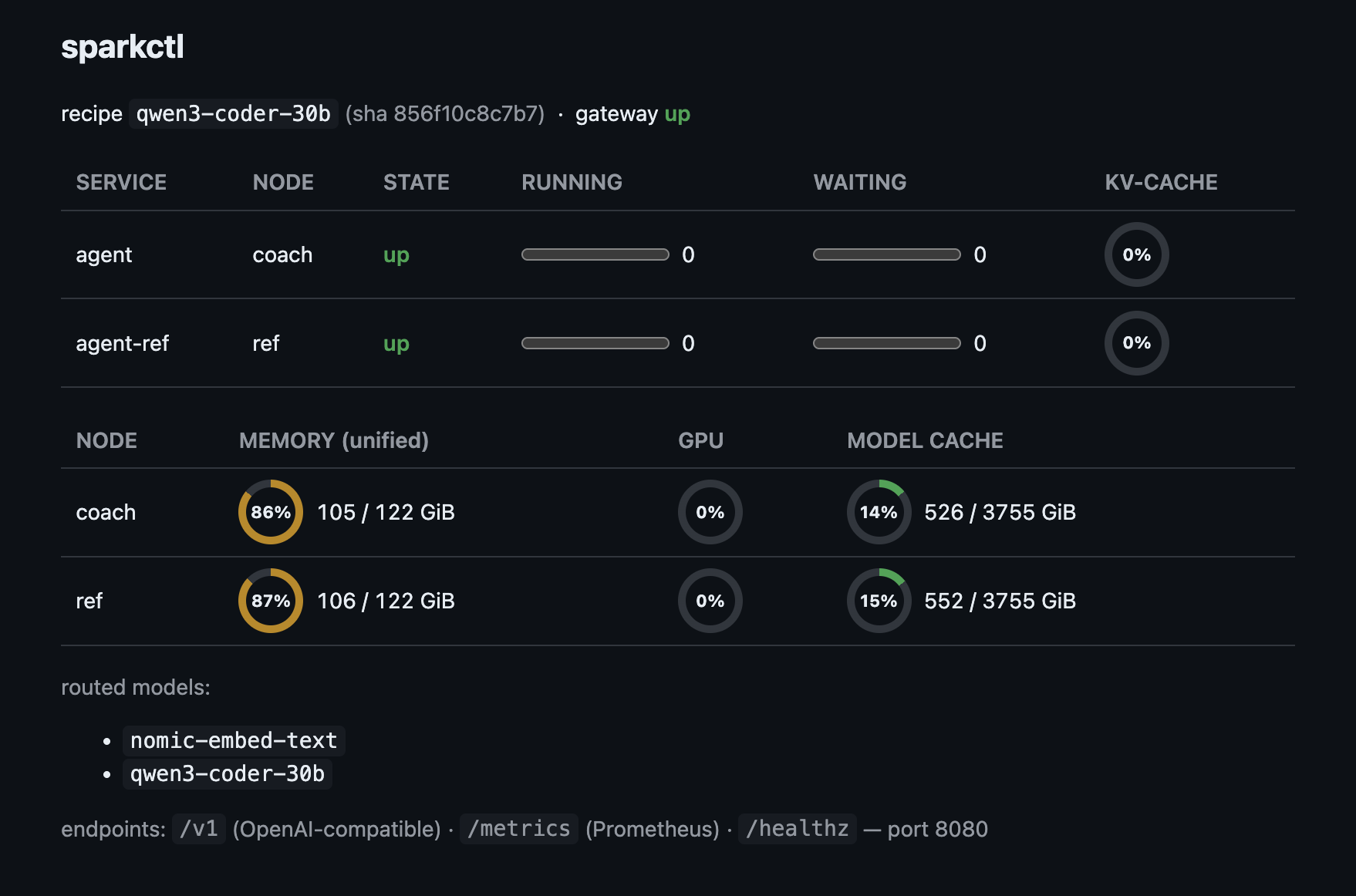Select nomic-embed-text routed model

point(234,741)
